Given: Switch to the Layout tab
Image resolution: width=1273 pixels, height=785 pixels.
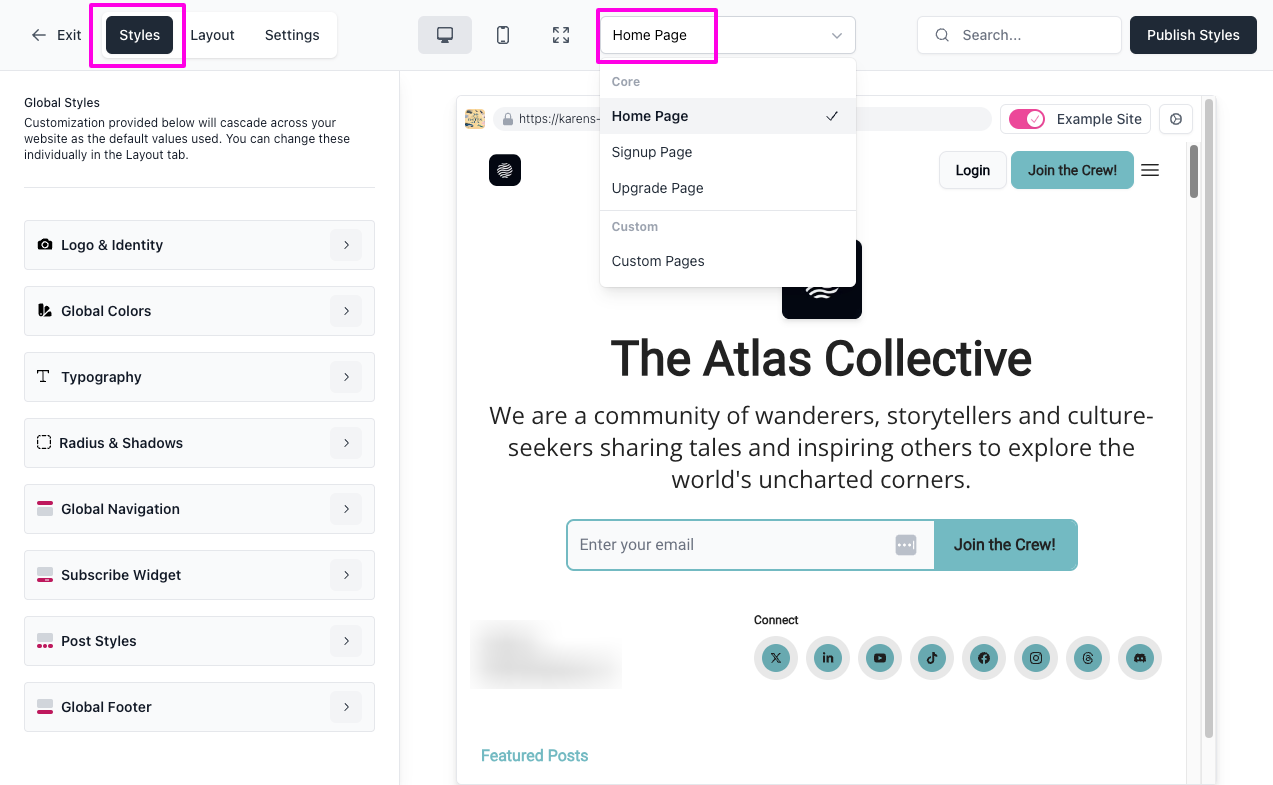Looking at the screenshot, I should [x=212, y=35].
